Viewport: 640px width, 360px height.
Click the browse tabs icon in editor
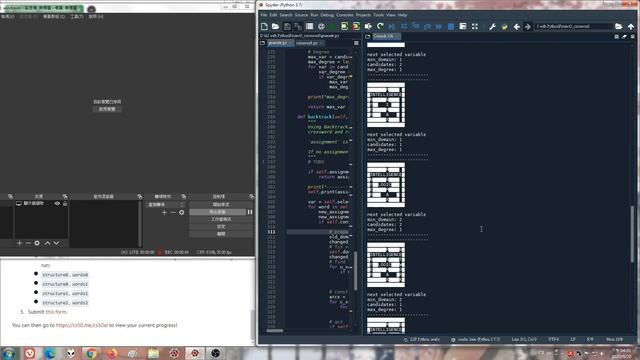(262, 43)
